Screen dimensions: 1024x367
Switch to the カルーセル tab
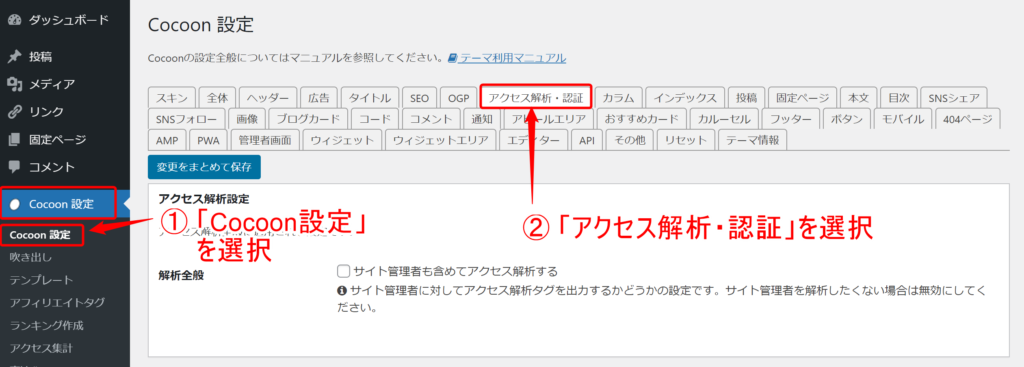click(x=725, y=119)
